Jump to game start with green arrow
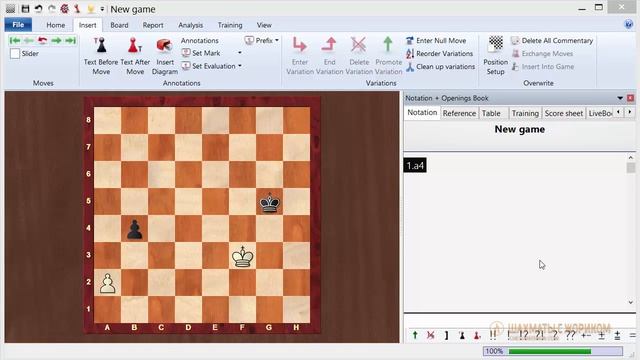 click(15, 40)
